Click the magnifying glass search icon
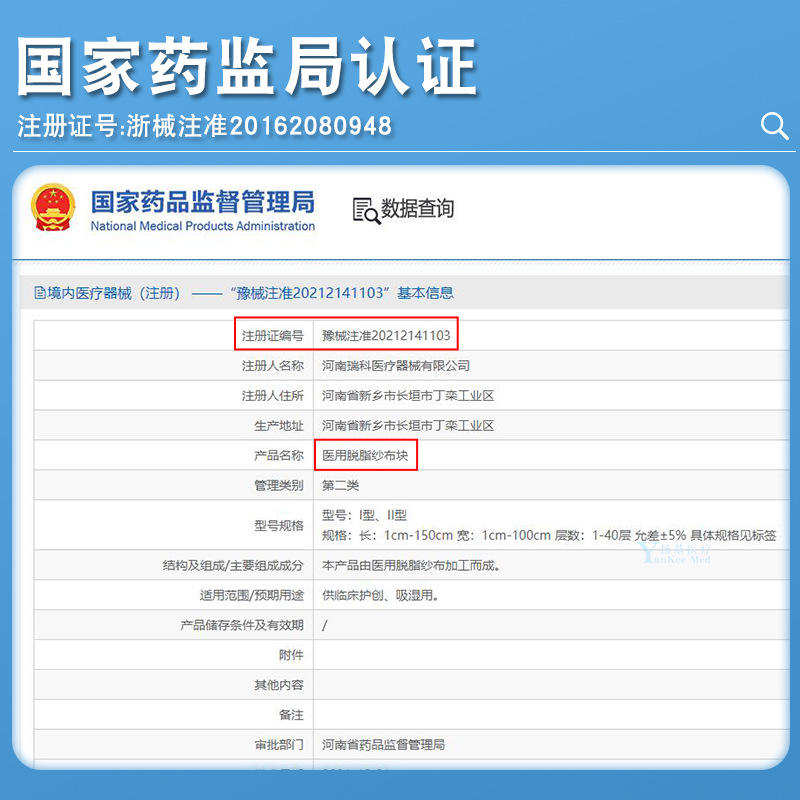This screenshot has width=800, height=800. (x=774, y=126)
